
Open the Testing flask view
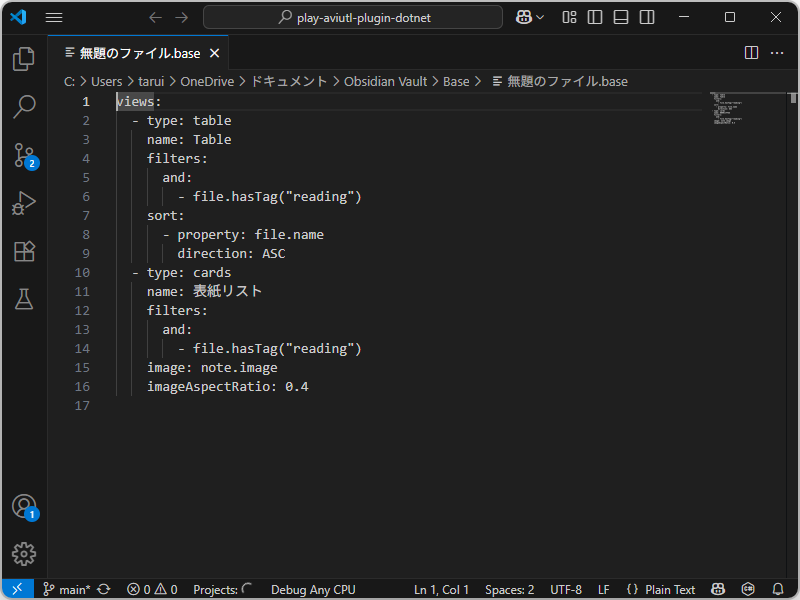tap(24, 298)
